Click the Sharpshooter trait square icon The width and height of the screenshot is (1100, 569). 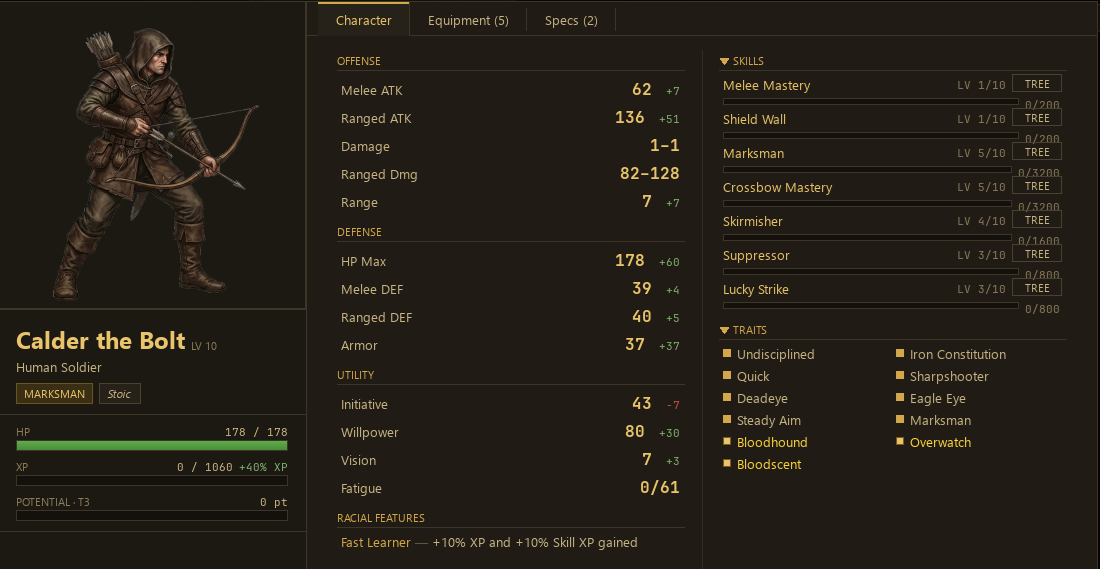(900, 375)
